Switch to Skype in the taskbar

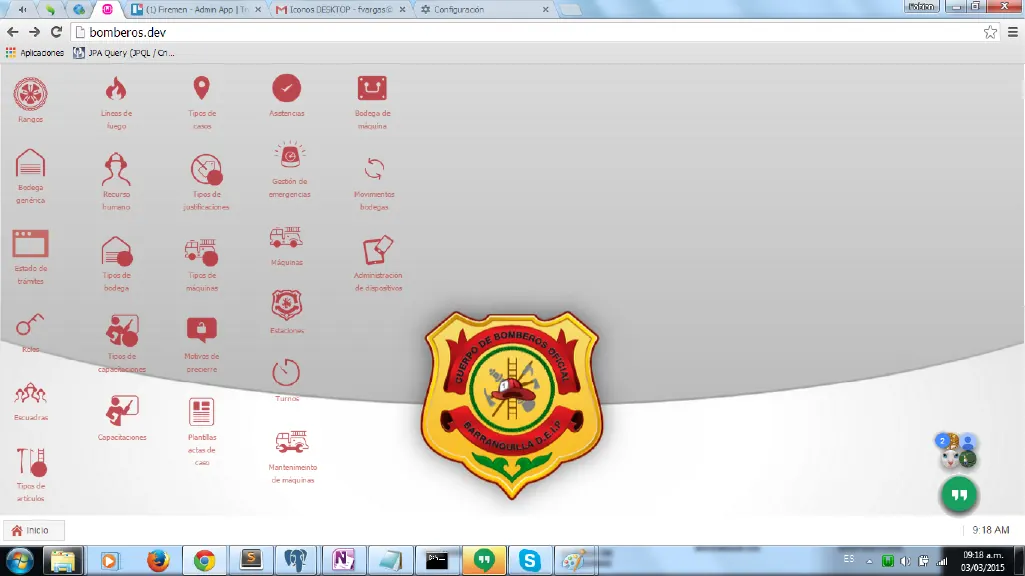coord(529,561)
